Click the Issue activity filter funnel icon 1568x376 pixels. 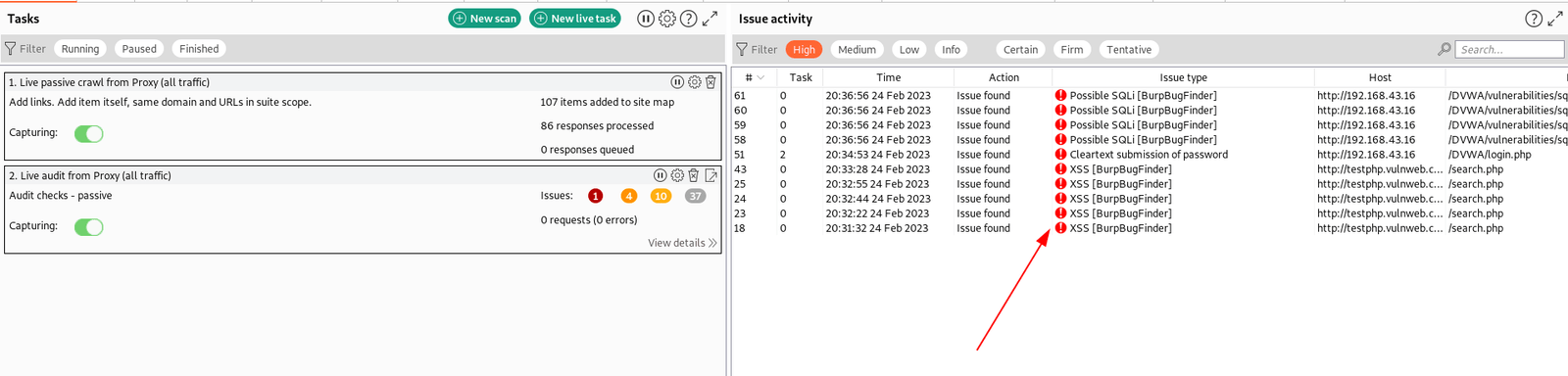coord(742,49)
